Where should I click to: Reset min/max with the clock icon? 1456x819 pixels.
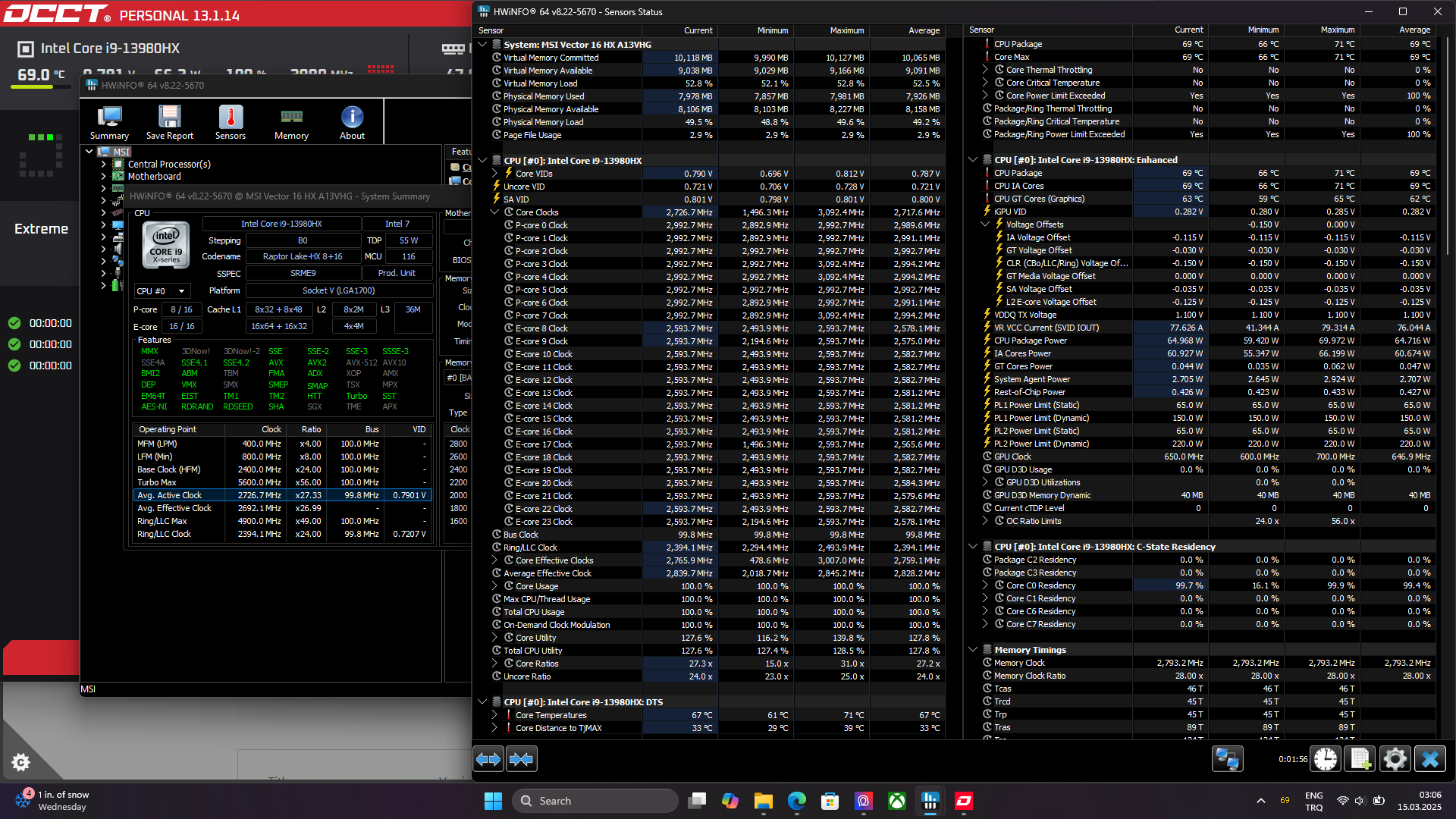click(1326, 759)
